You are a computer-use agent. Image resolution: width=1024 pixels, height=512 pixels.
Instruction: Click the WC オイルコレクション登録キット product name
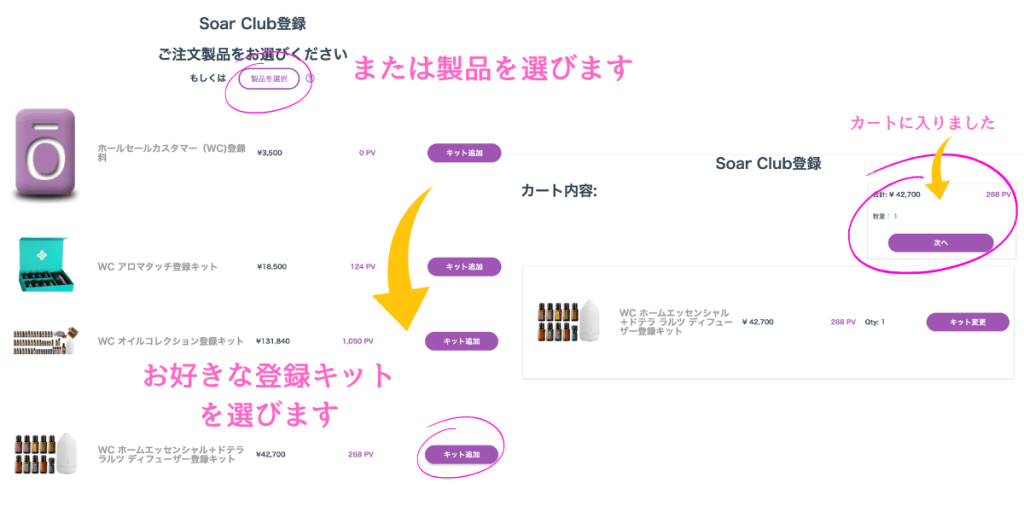(170, 341)
